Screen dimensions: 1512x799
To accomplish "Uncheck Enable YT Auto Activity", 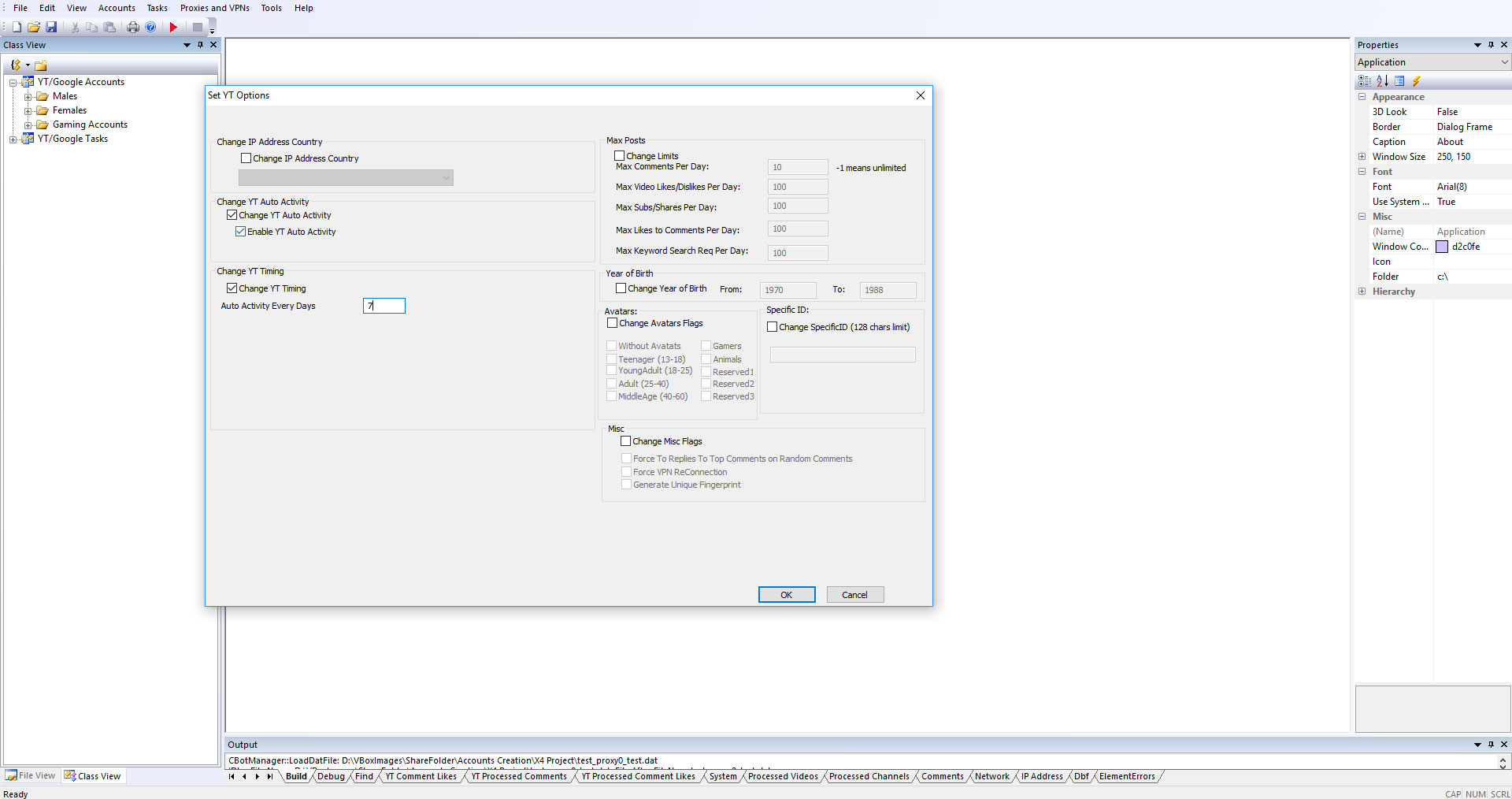I will pyautogui.click(x=241, y=232).
